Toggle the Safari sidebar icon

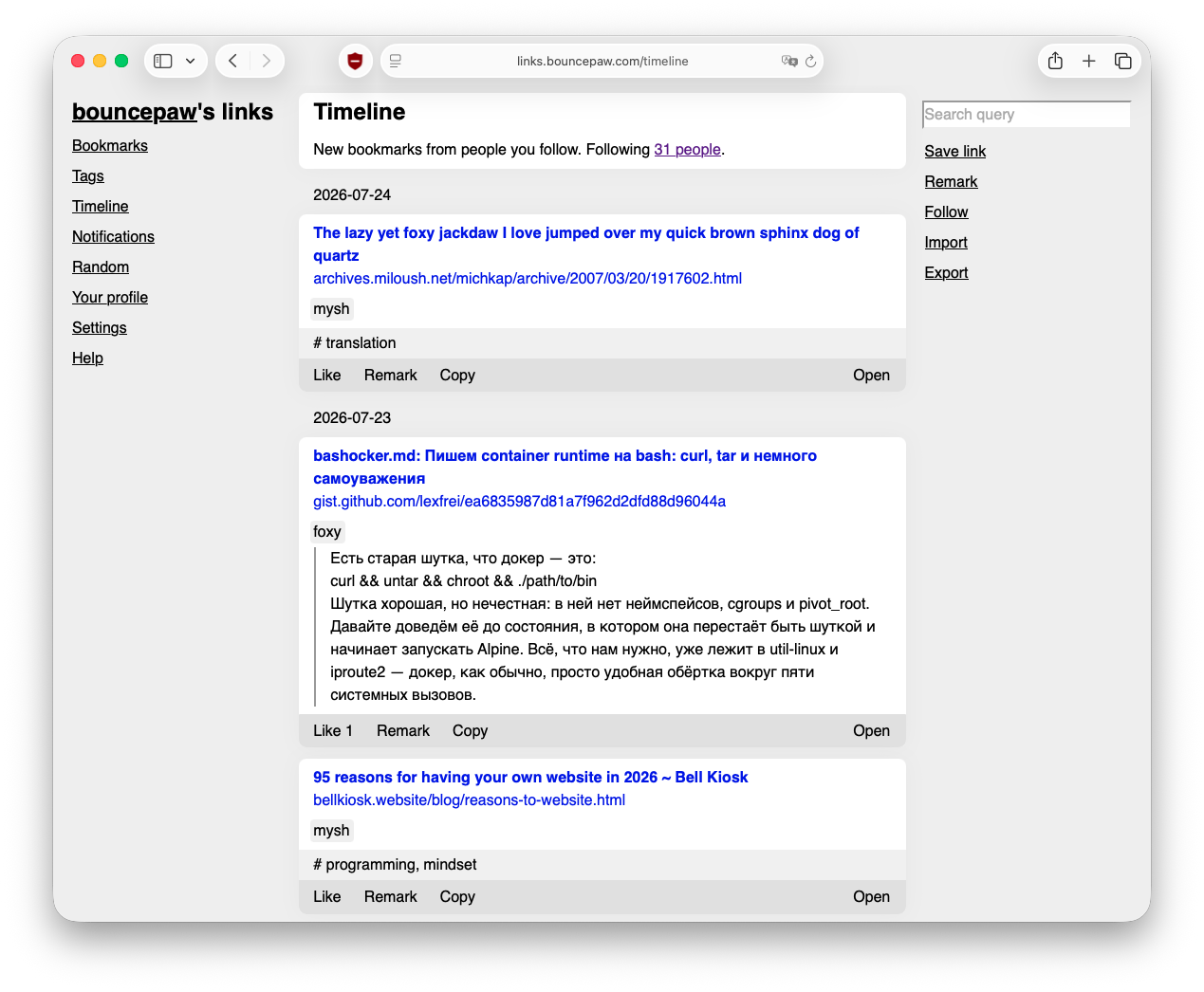click(x=163, y=61)
